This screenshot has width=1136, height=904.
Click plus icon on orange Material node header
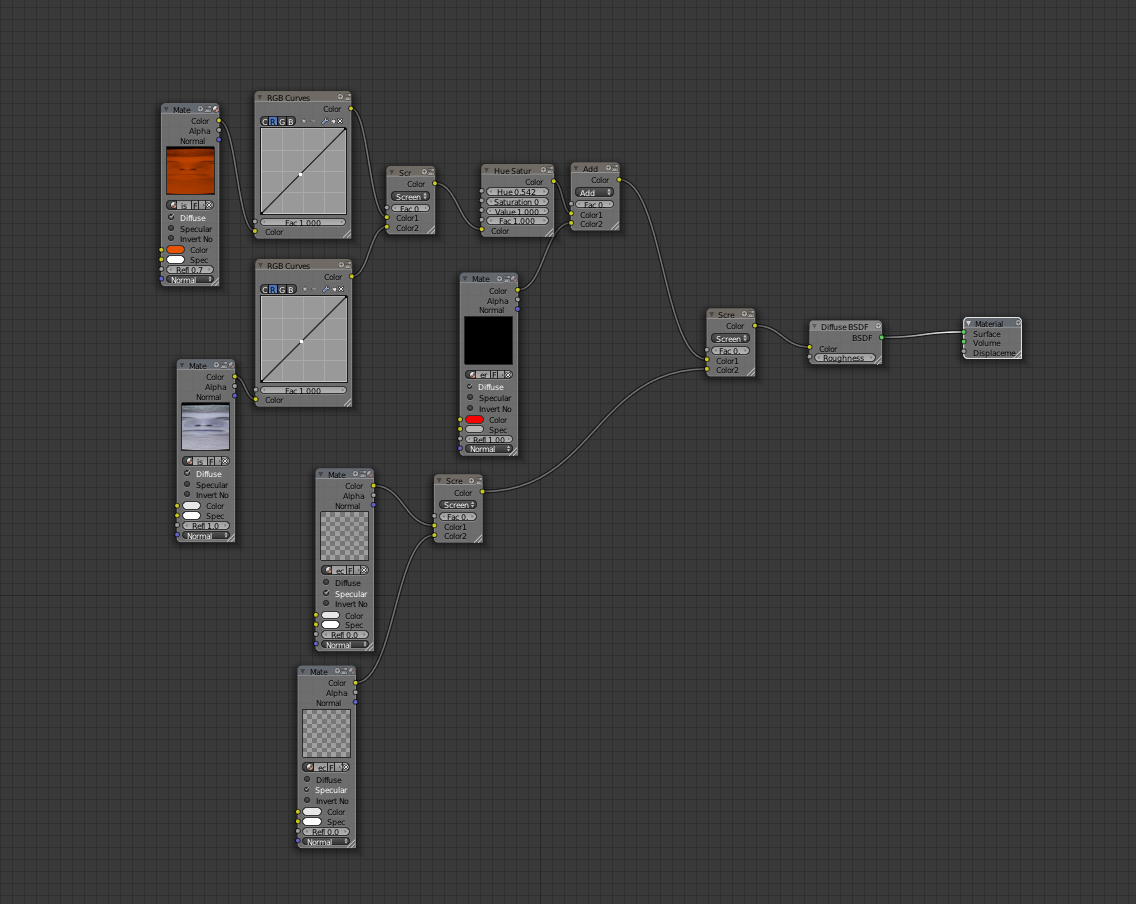point(201,109)
